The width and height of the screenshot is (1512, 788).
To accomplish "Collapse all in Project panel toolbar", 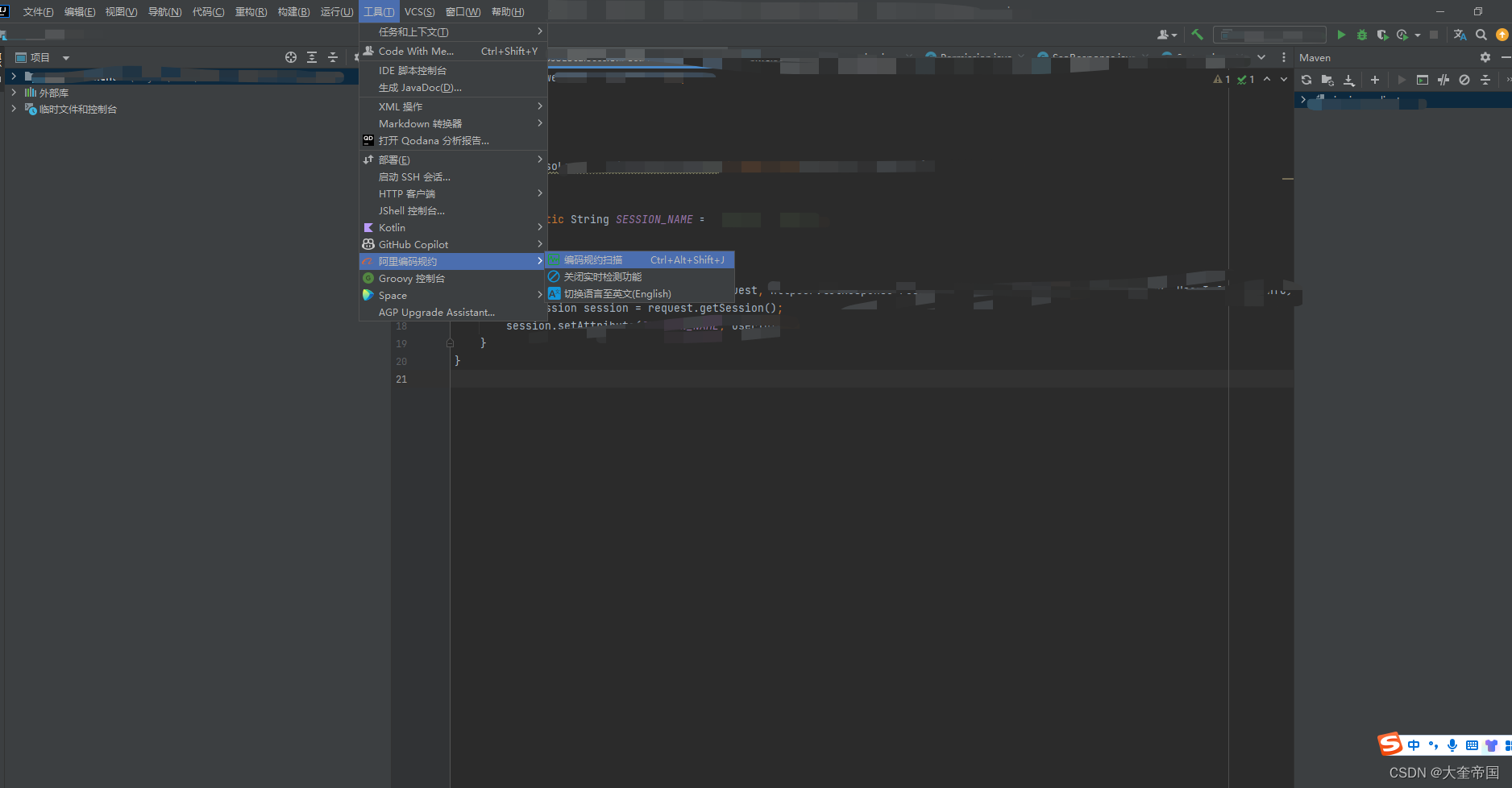I will click(x=333, y=57).
